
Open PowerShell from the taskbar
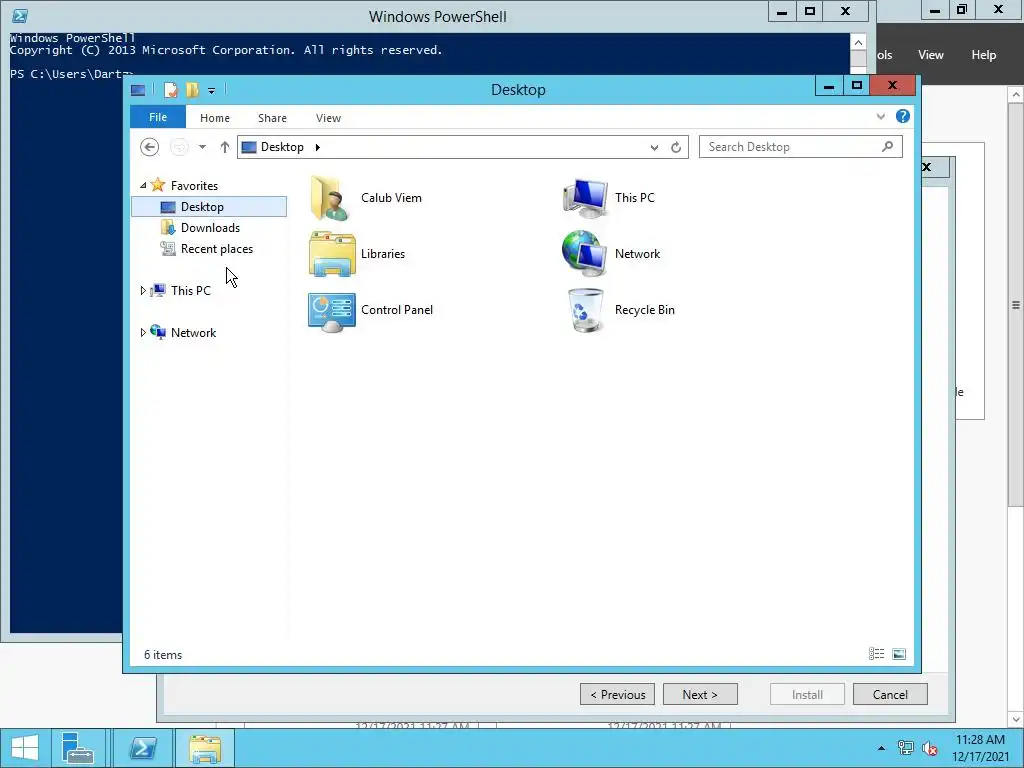point(143,748)
